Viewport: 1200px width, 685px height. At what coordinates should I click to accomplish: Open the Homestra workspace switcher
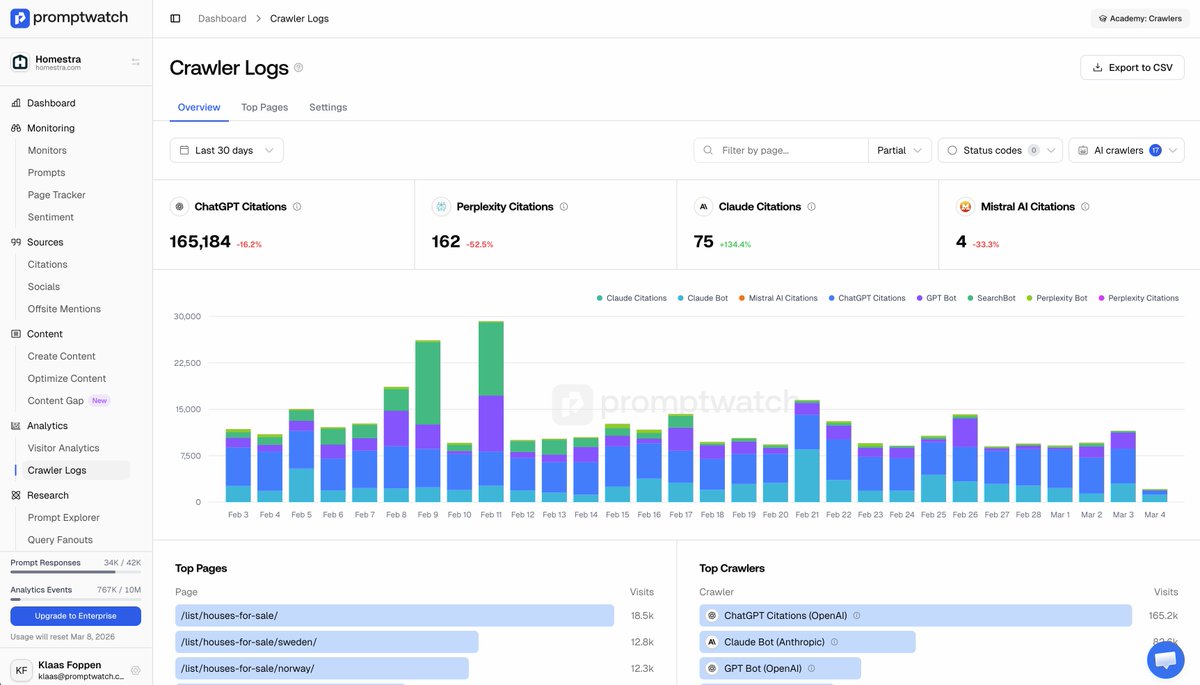(76, 62)
